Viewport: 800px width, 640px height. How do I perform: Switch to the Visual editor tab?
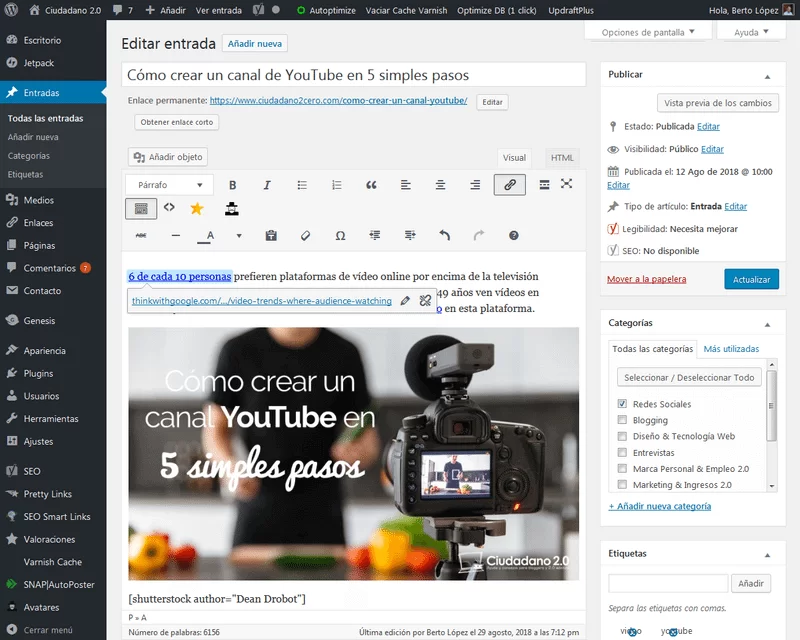pos(514,158)
